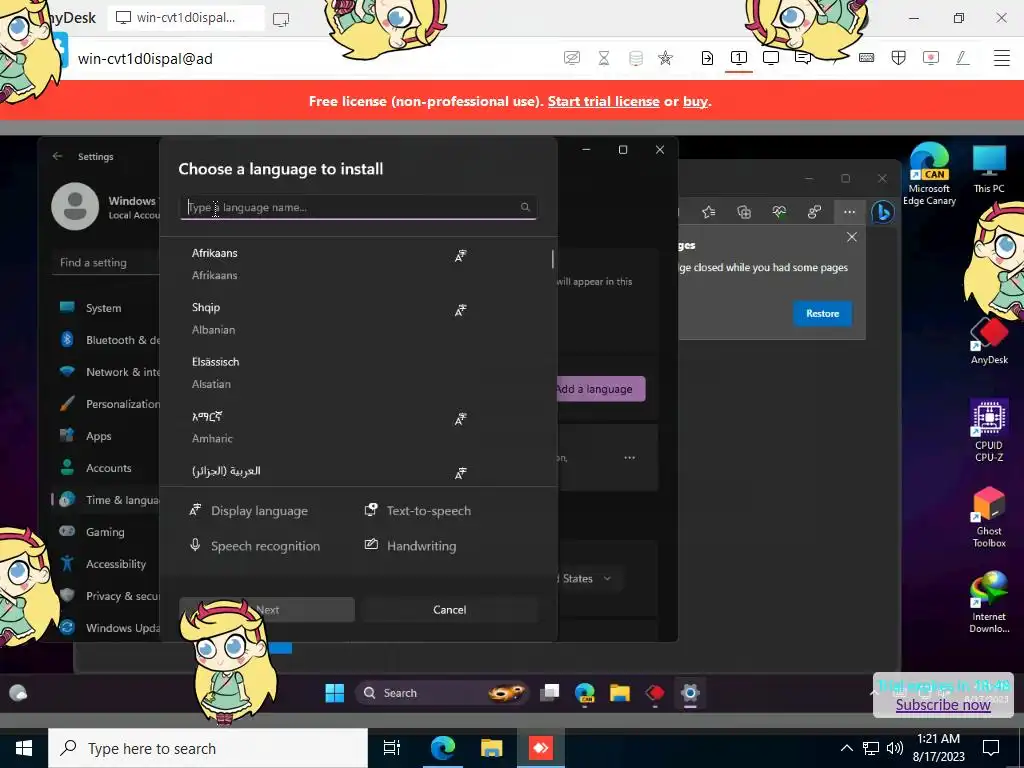
Task: Activate AnyDesk whiteboard pen icon
Action: coord(963,58)
